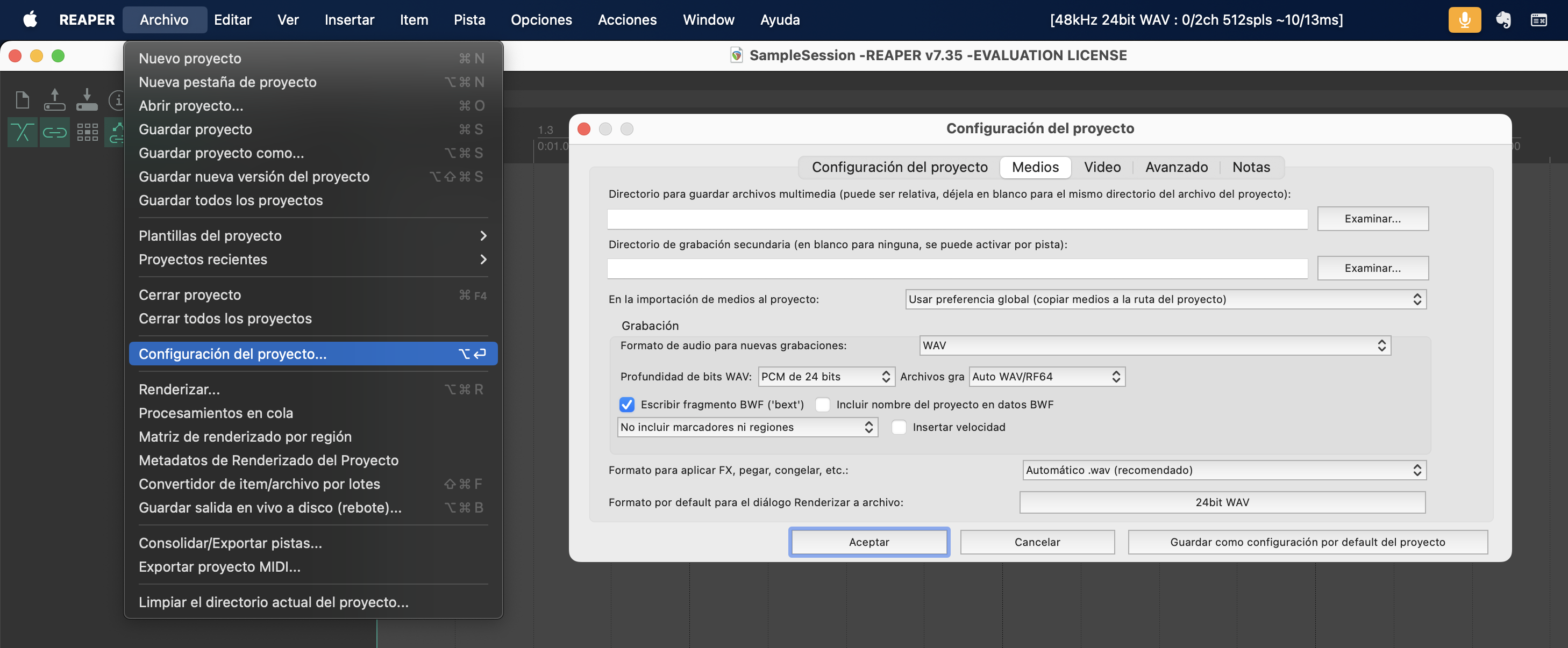Open No incluir marcadores ni regiones dropdown

pyautogui.click(x=747, y=427)
